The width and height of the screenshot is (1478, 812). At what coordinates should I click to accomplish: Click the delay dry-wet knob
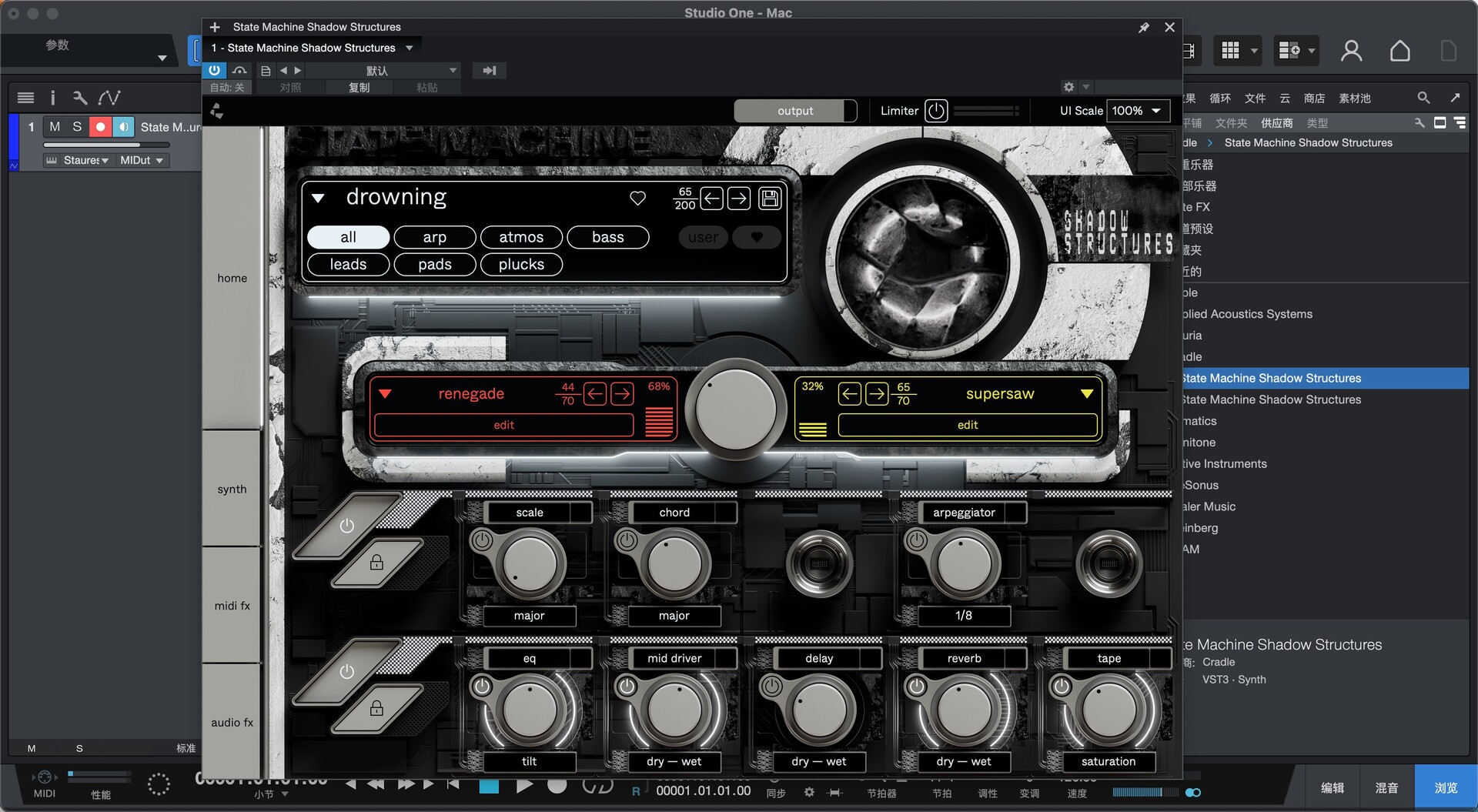pyautogui.click(x=819, y=710)
